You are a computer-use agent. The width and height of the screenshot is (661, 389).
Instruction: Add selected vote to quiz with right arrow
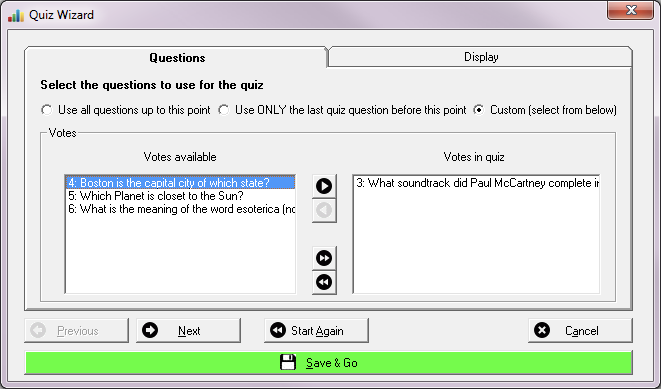click(324, 186)
